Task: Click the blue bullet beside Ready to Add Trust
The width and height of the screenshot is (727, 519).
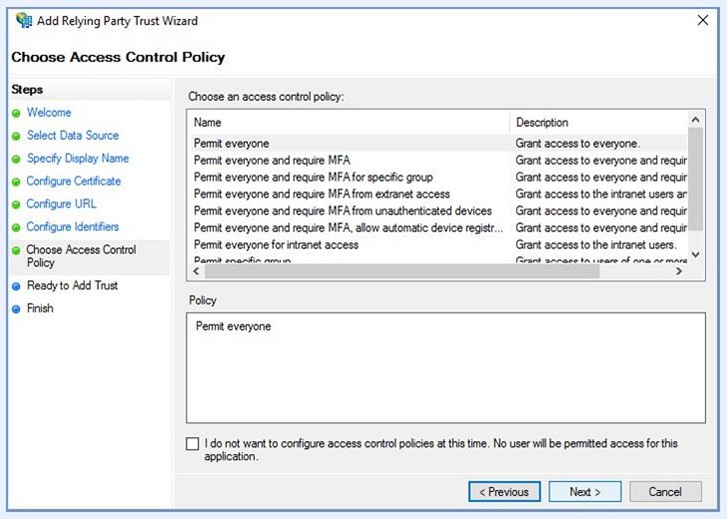Action: 16,286
